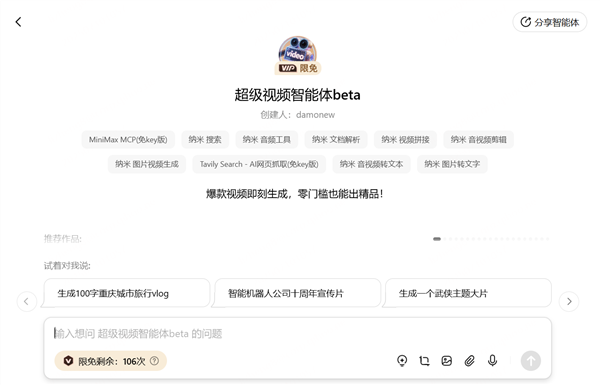Select the 纳米 图片视频生成 tag
This screenshot has height=385, width=600.
click(x=147, y=164)
